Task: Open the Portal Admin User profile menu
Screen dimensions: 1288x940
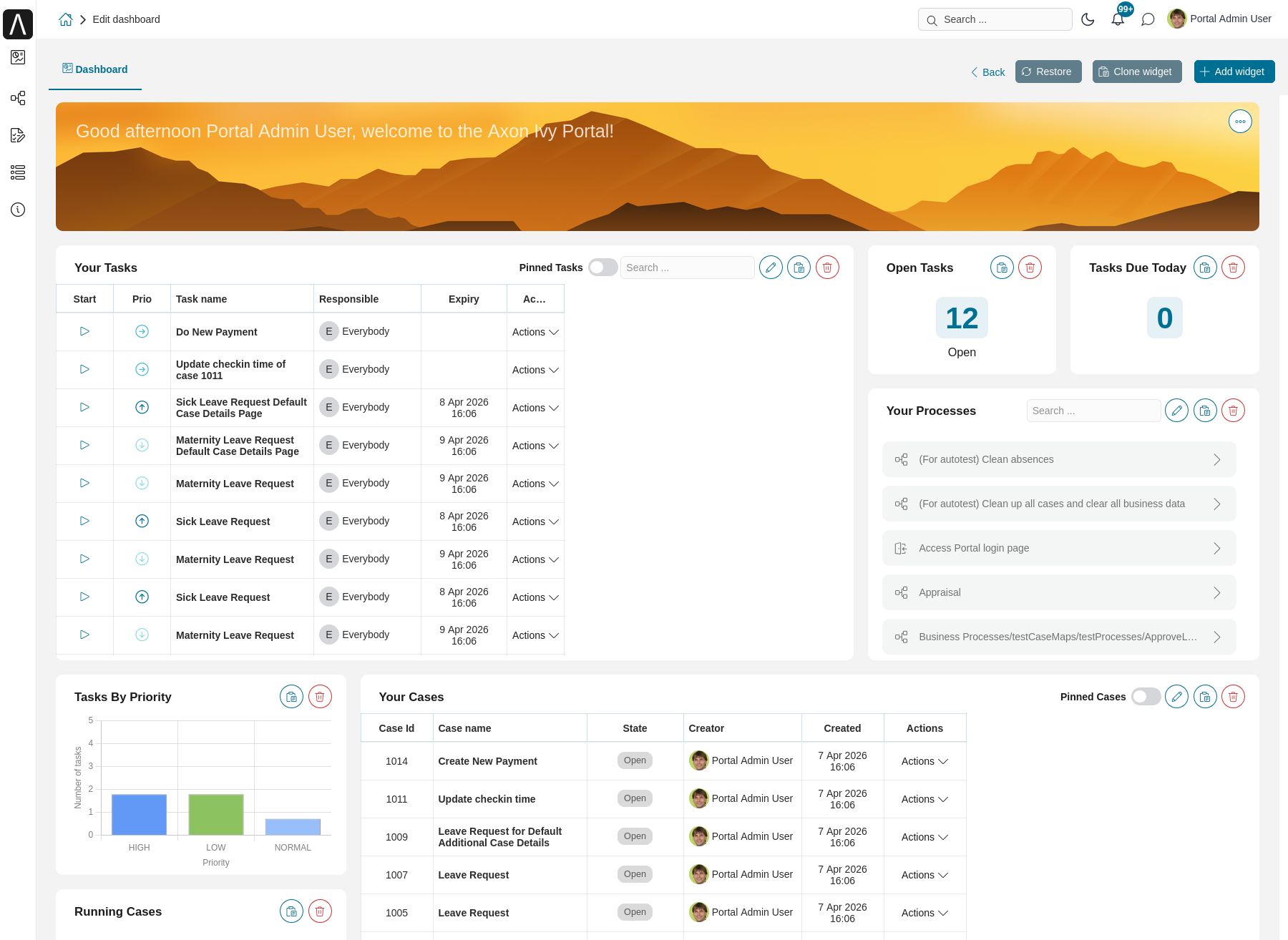Action: 1219,19
